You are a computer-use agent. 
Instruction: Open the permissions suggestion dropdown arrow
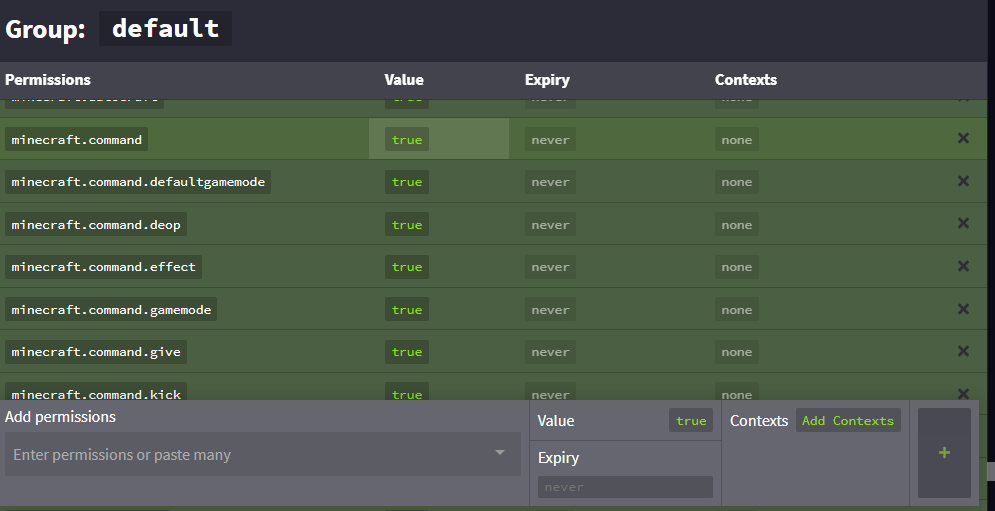(500, 454)
